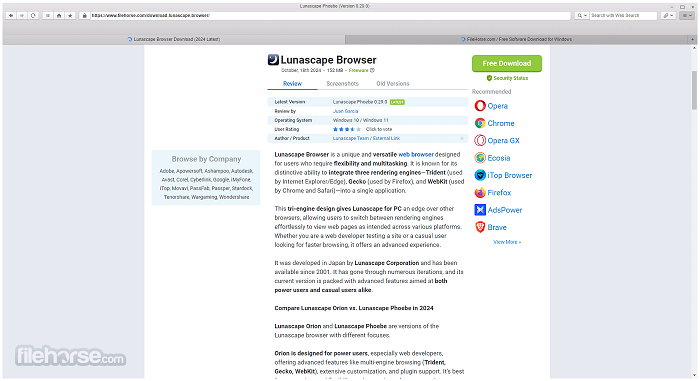Image resolution: width=700 pixels, height=381 pixels.
Task: Click the info icon next to Freeware
Action: pos(372,71)
